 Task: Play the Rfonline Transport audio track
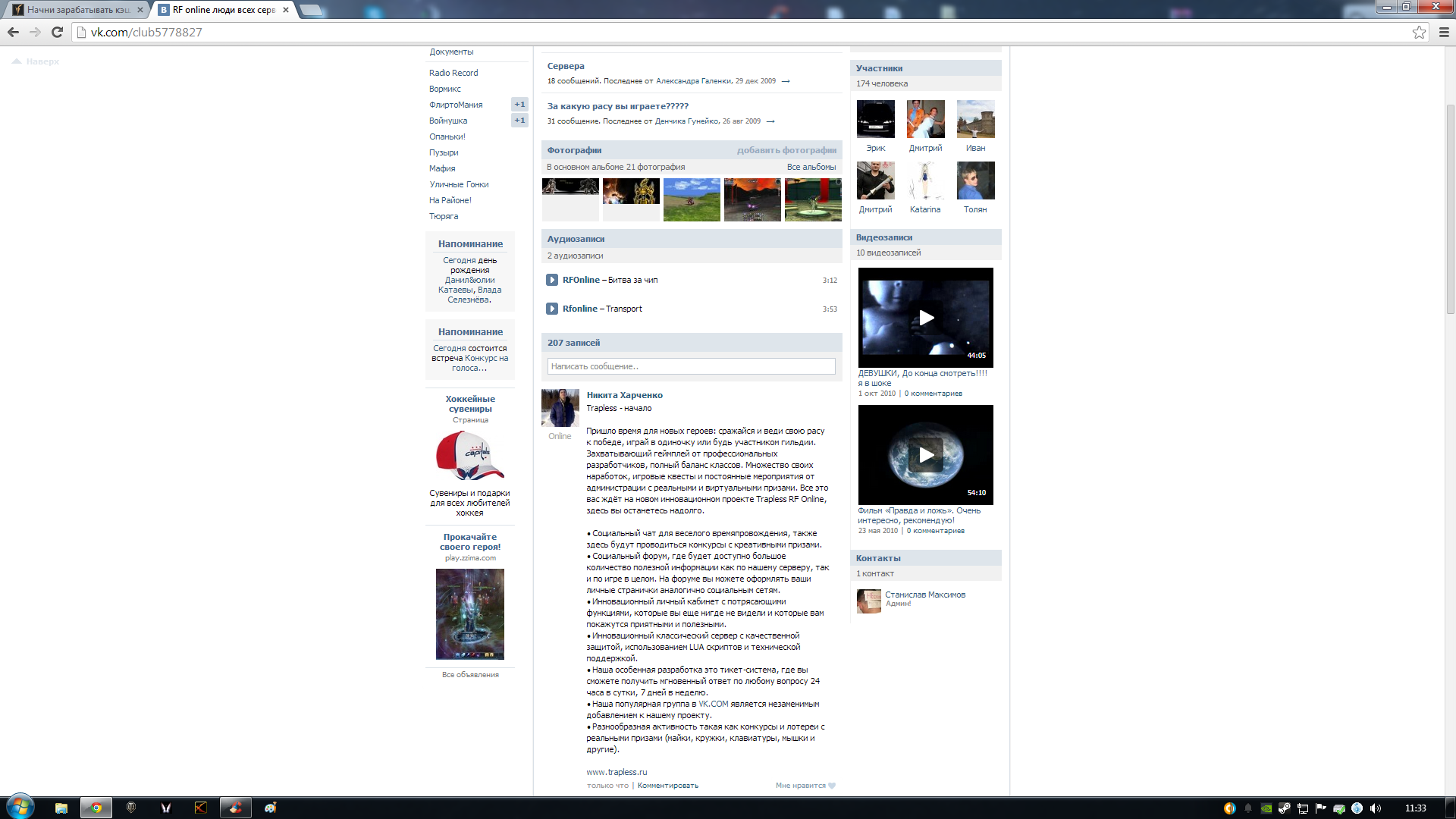pyautogui.click(x=552, y=309)
